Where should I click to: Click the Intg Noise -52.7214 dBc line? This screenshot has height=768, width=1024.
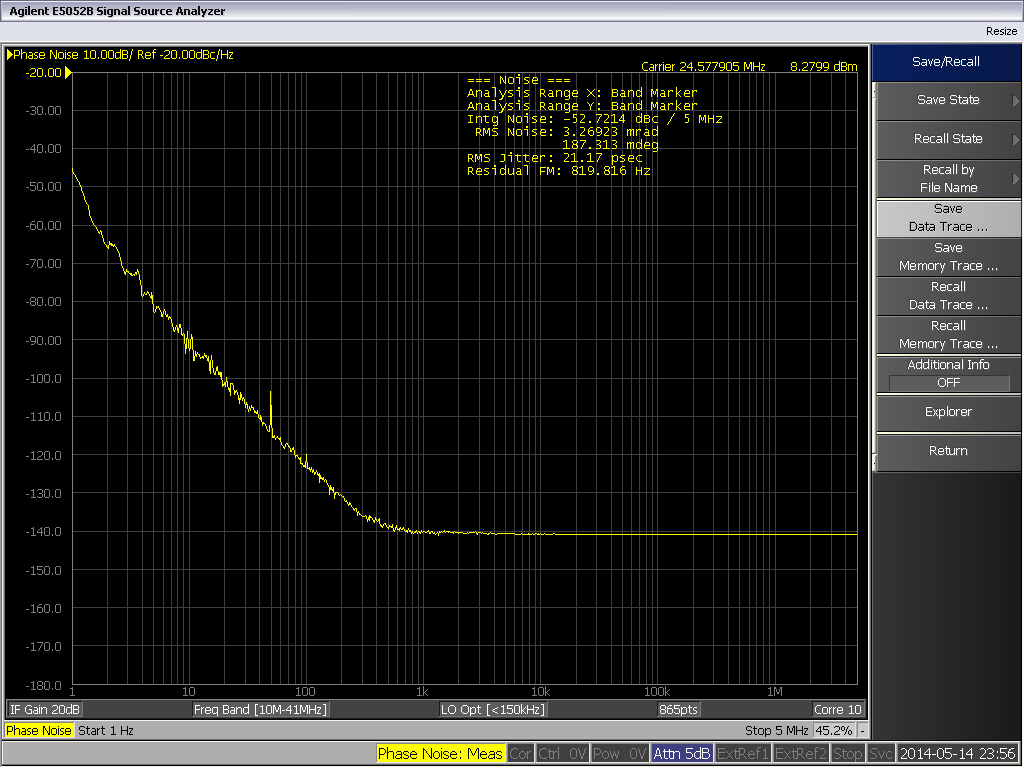click(x=594, y=119)
